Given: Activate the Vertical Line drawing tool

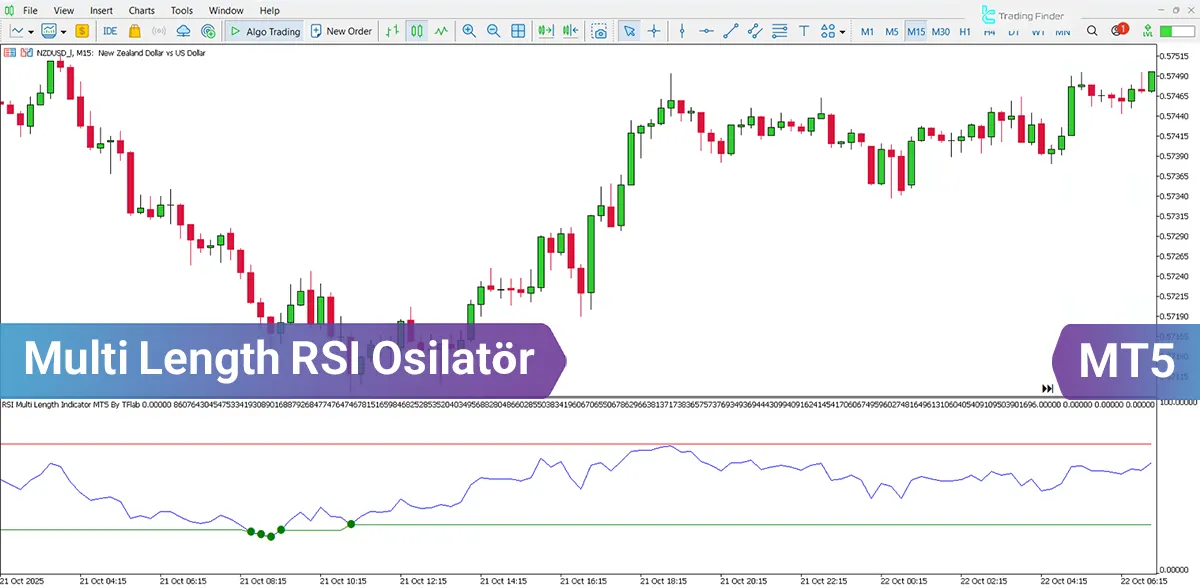Looking at the screenshot, I should (x=683, y=31).
